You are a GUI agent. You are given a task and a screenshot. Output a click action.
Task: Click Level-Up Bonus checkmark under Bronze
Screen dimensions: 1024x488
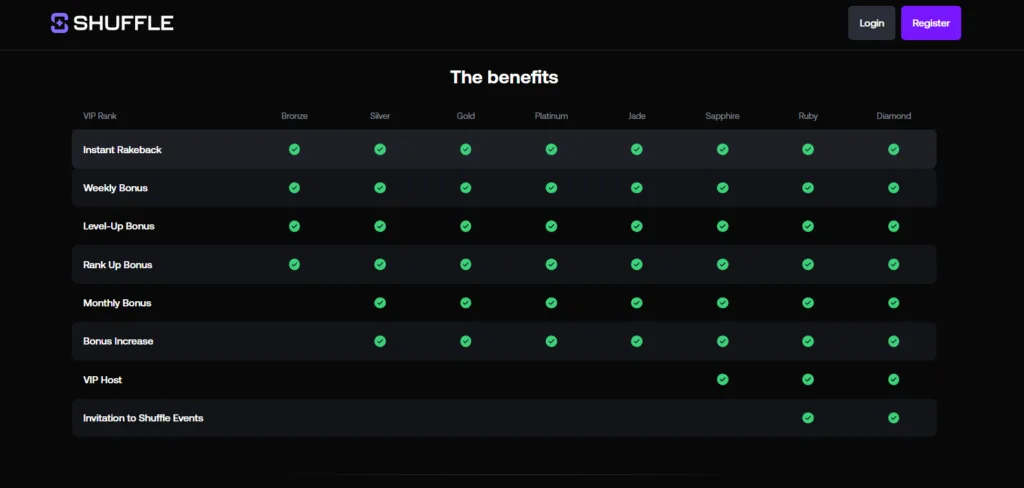(x=295, y=226)
